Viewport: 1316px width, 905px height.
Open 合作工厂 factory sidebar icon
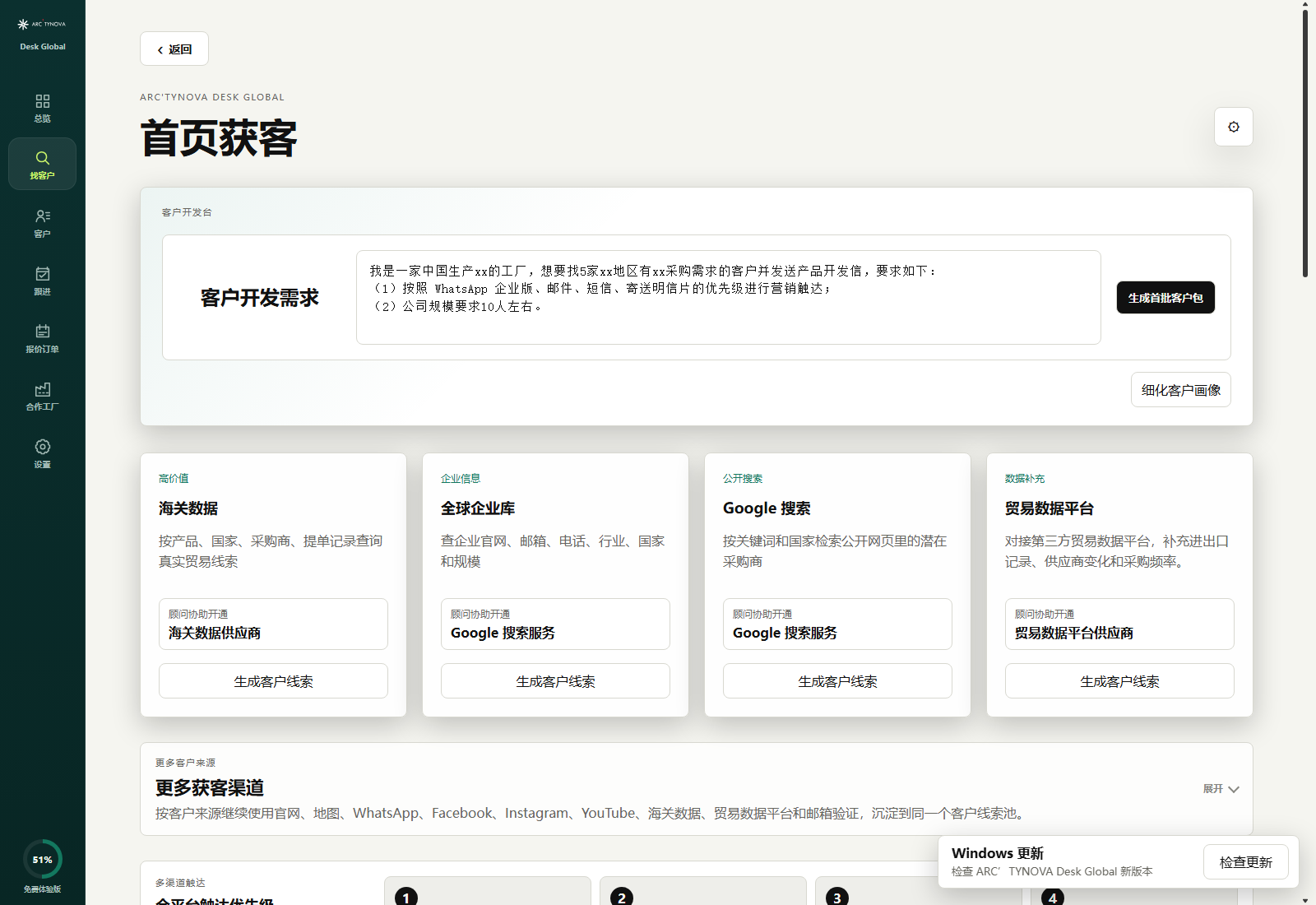tap(42, 395)
